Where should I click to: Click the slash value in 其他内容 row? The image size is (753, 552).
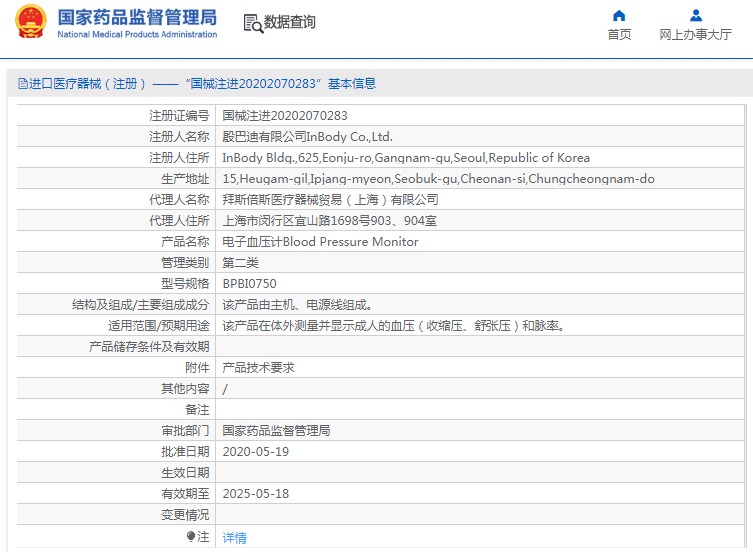coord(225,389)
